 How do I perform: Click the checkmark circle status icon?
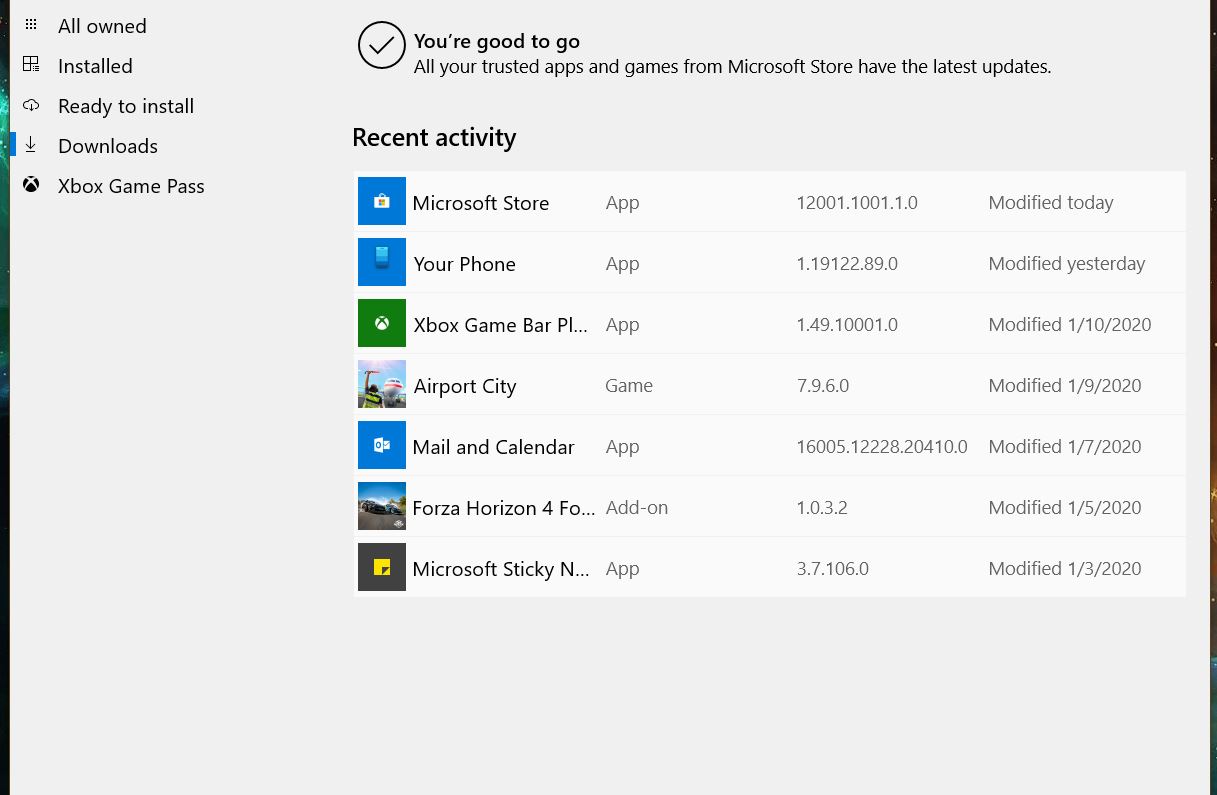click(x=381, y=46)
